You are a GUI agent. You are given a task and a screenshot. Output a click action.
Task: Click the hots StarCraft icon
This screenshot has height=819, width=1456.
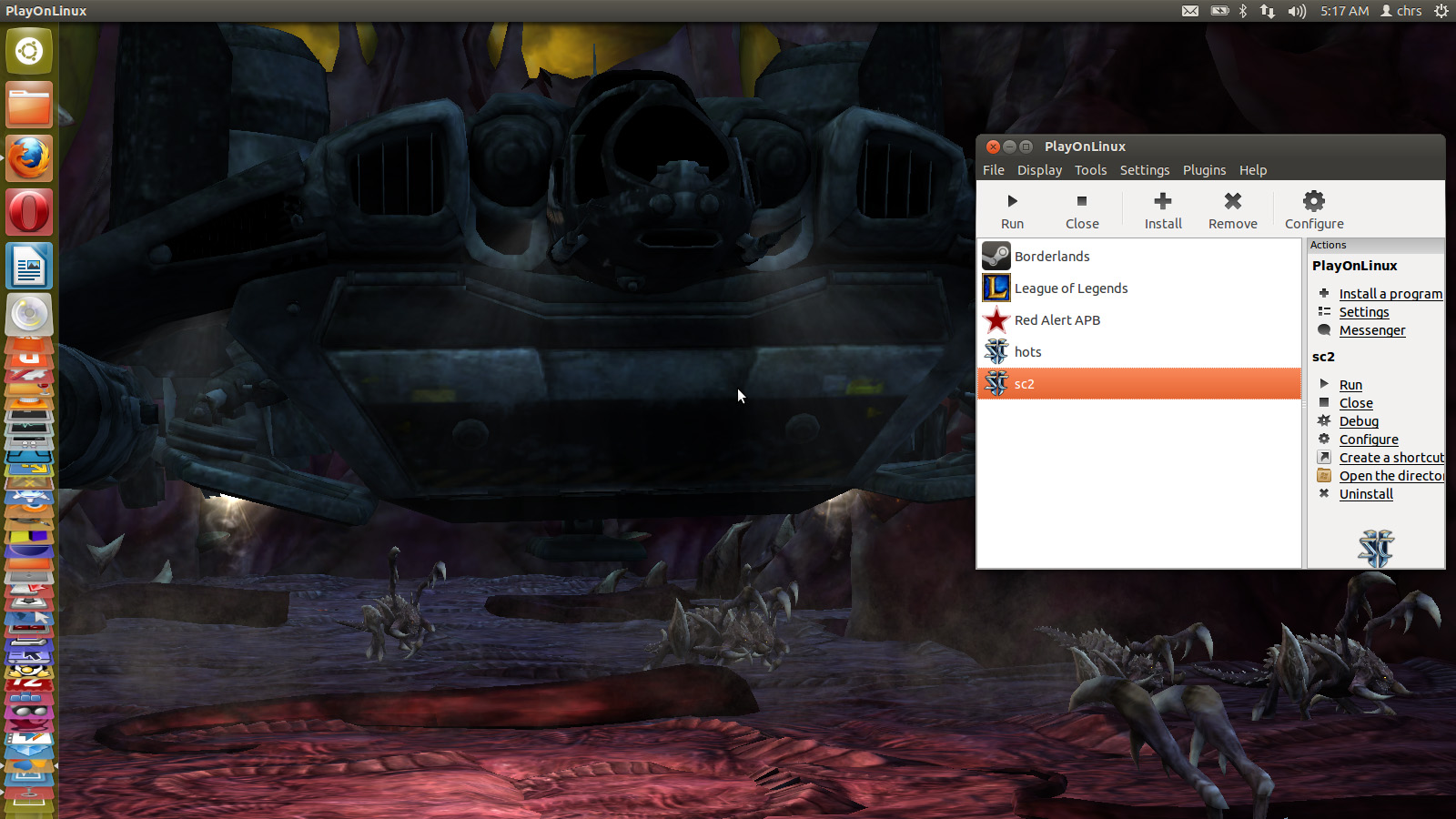(996, 351)
